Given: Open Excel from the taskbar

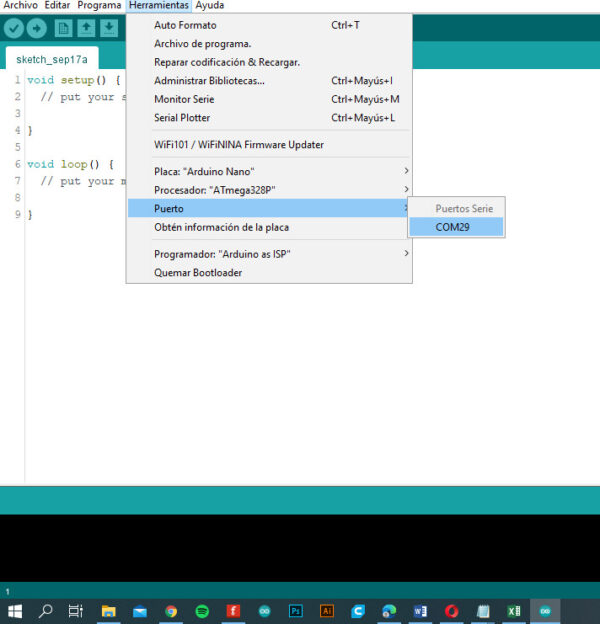Looking at the screenshot, I should tap(514, 611).
